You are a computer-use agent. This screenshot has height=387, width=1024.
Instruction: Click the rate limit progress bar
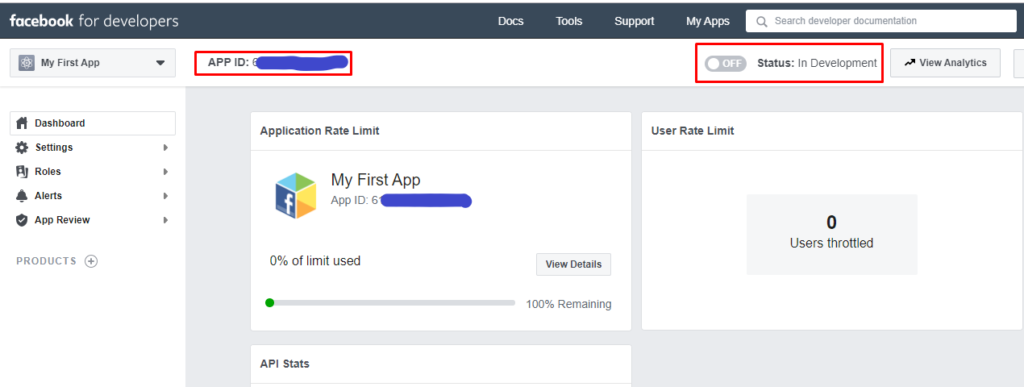(x=391, y=303)
